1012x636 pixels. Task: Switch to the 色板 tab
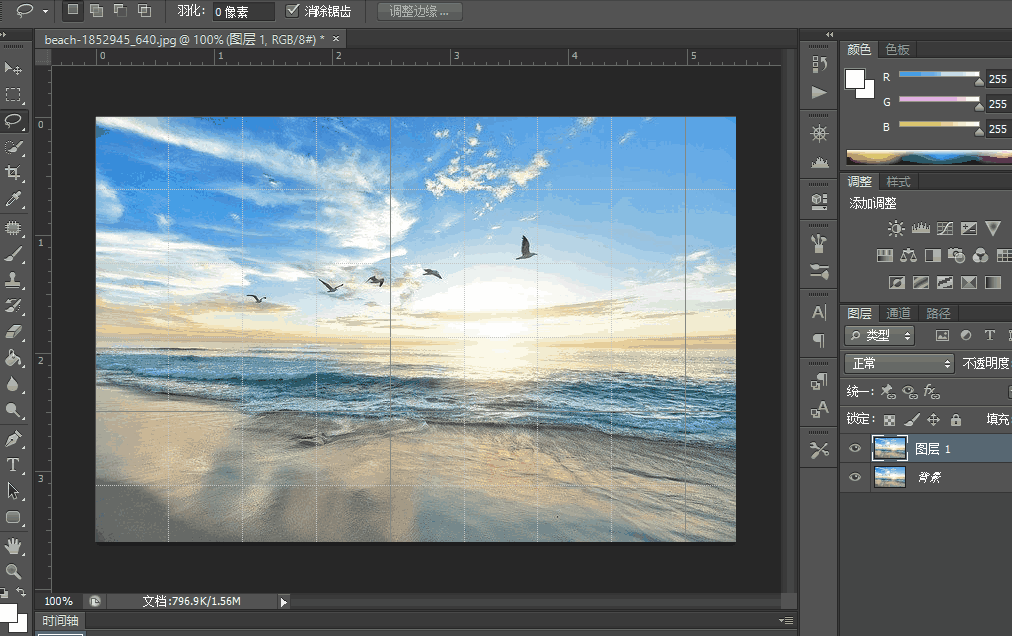(x=897, y=50)
